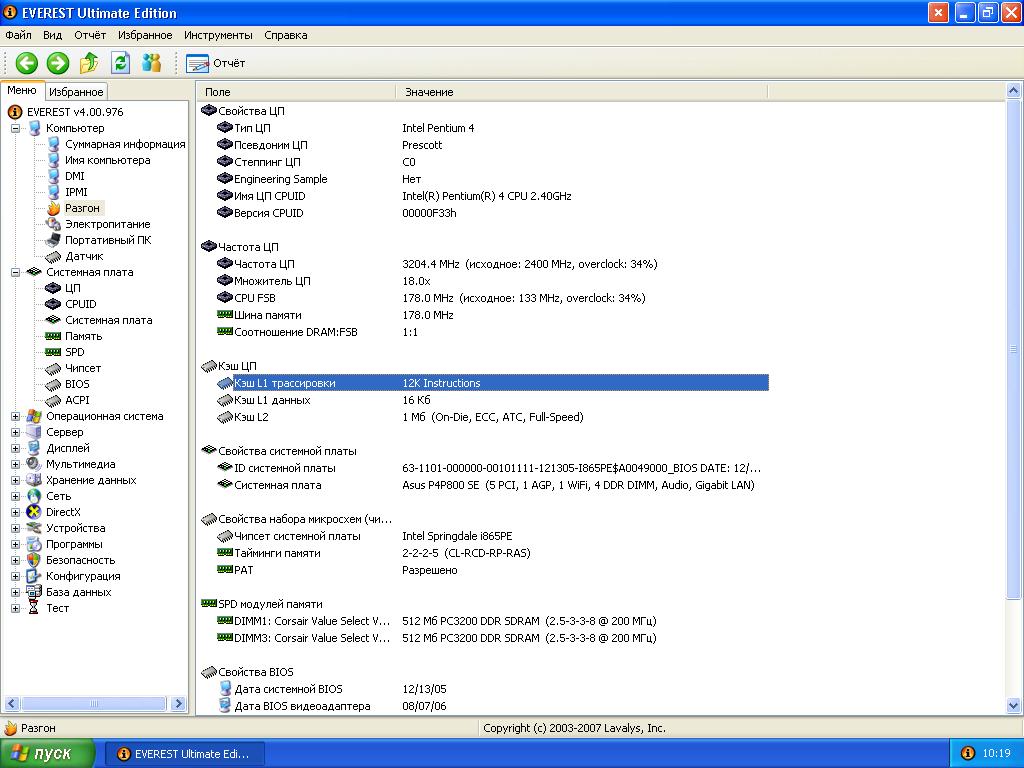This screenshot has width=1024, height=768.
Task: Click the Пуск start button
Action: pyautogui.click(x=47, y=753)
